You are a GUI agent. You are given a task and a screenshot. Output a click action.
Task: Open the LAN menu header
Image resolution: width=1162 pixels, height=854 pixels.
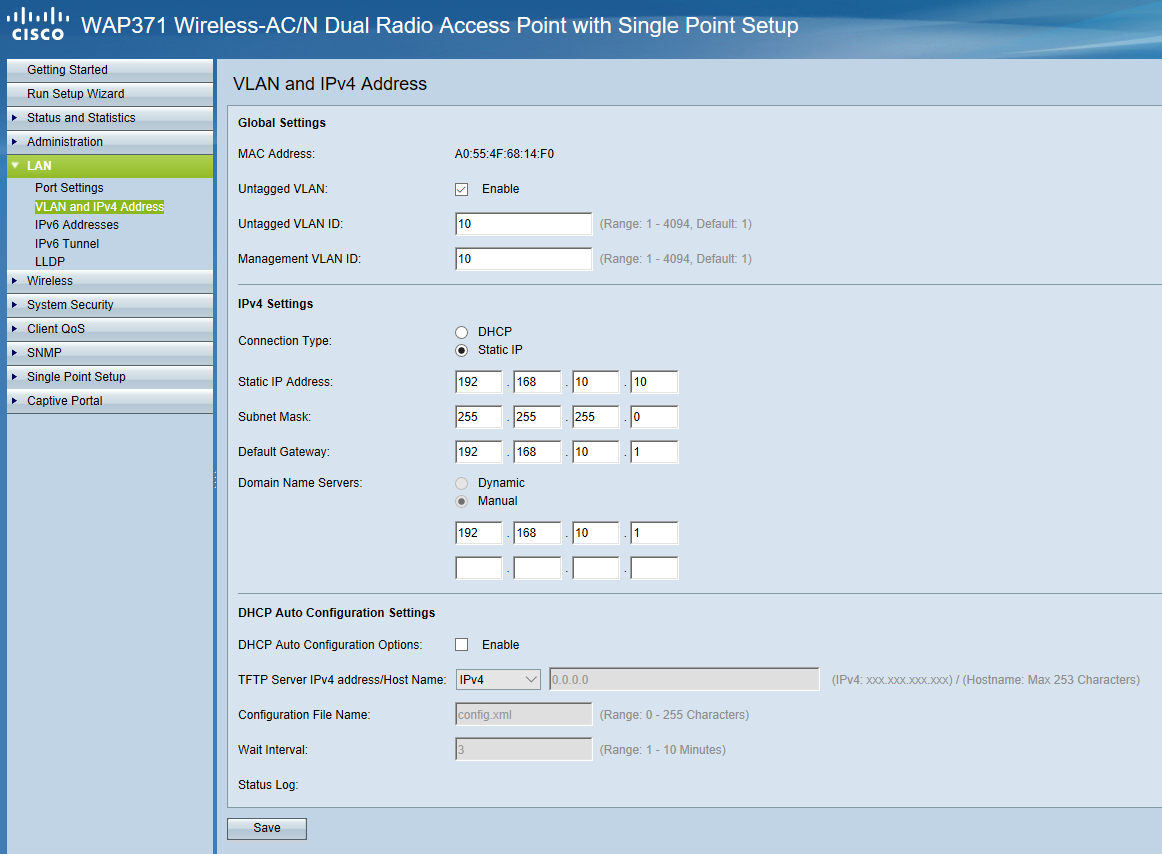pos(110,166)
